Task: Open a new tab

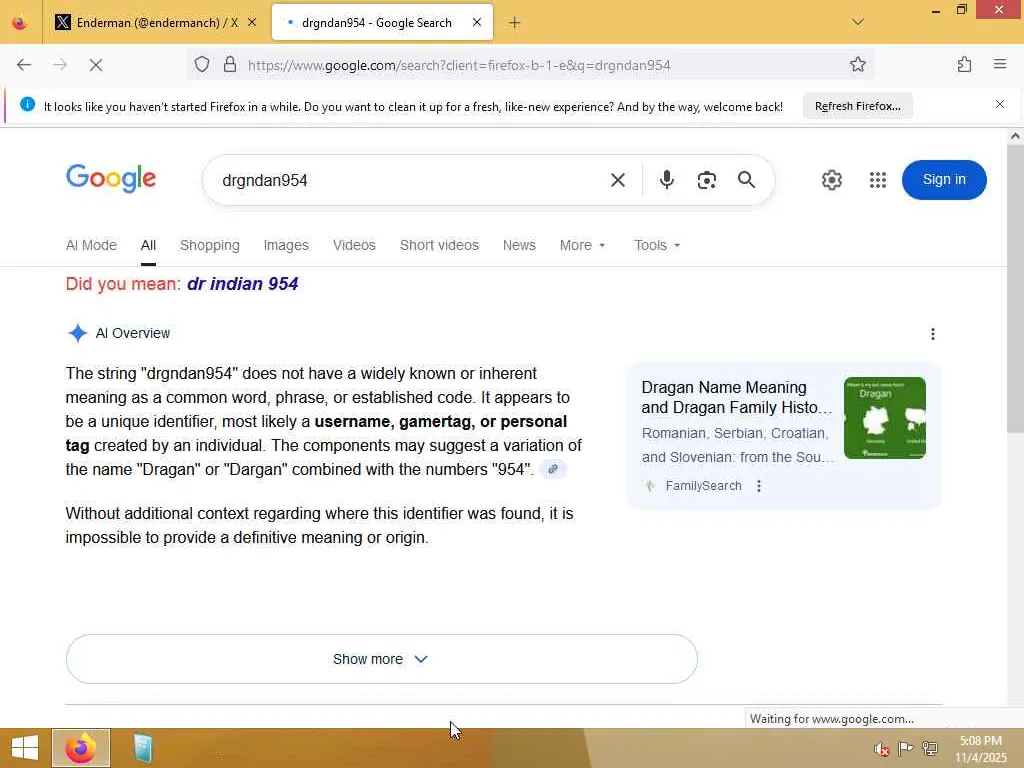Action: (x=515, y=23)
